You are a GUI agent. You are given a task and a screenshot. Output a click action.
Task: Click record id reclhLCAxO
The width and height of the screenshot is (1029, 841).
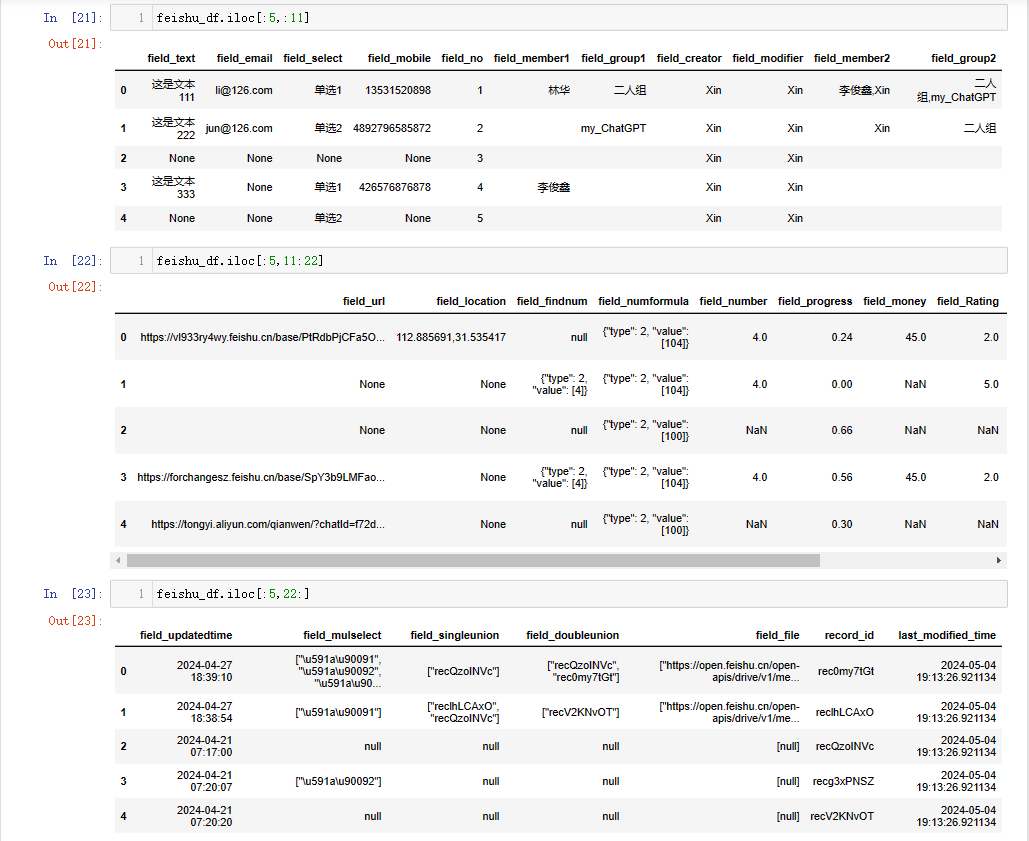pyautogui.click(x=845, y=712)
